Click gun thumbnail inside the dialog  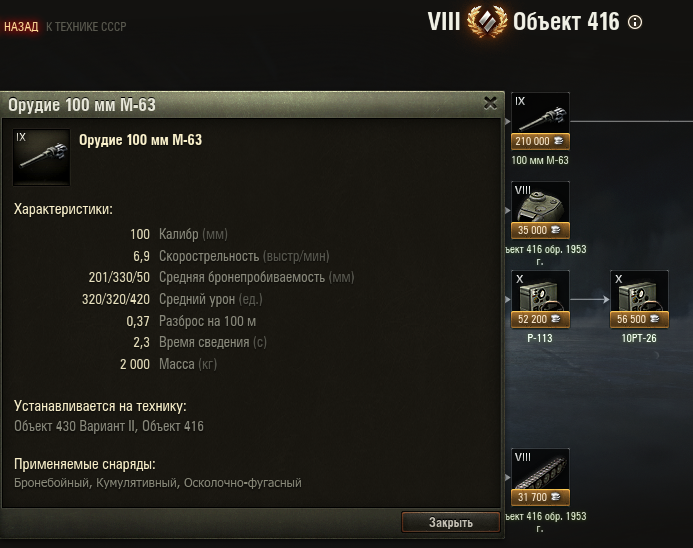coord(41,157)
